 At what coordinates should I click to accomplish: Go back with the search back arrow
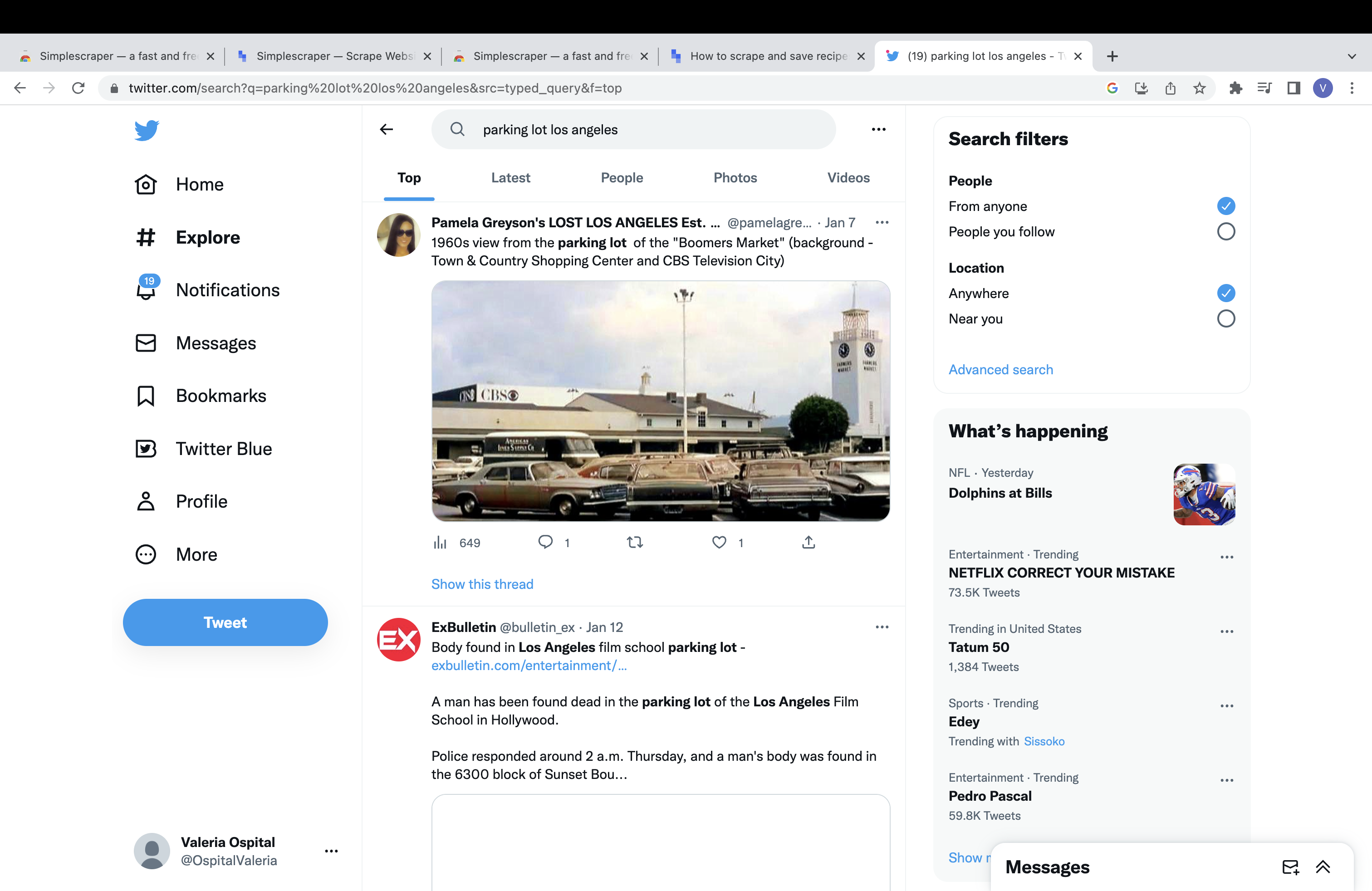coord(386,129)
